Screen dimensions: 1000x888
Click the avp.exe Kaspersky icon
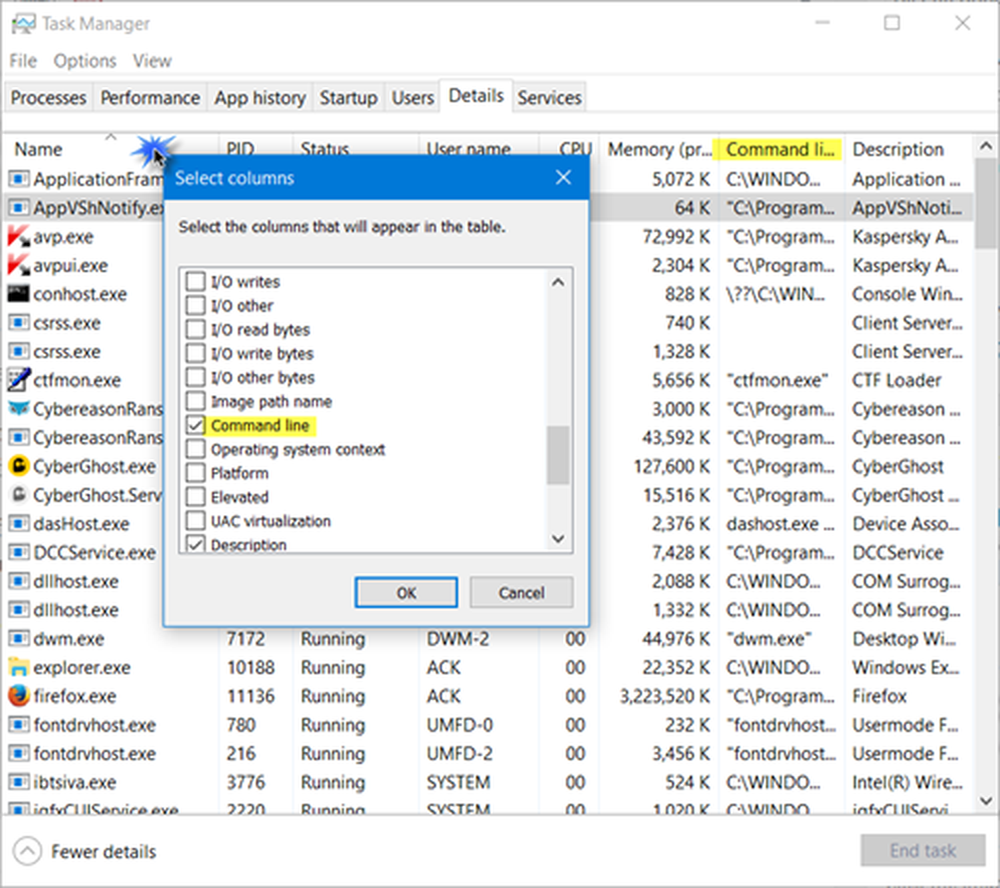pyautogui.click(x=18, y=237)
